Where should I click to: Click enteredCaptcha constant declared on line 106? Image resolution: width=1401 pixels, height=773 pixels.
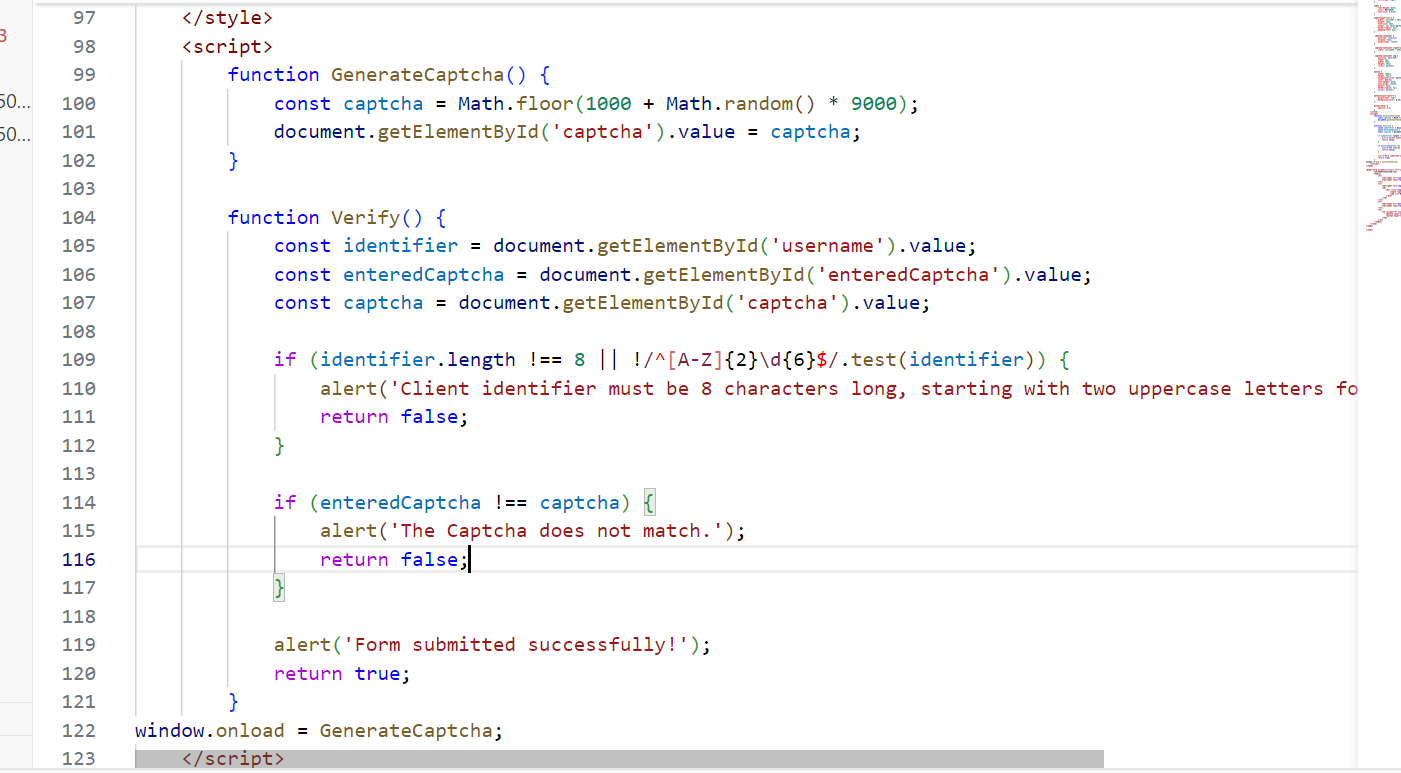click(424, 274)
